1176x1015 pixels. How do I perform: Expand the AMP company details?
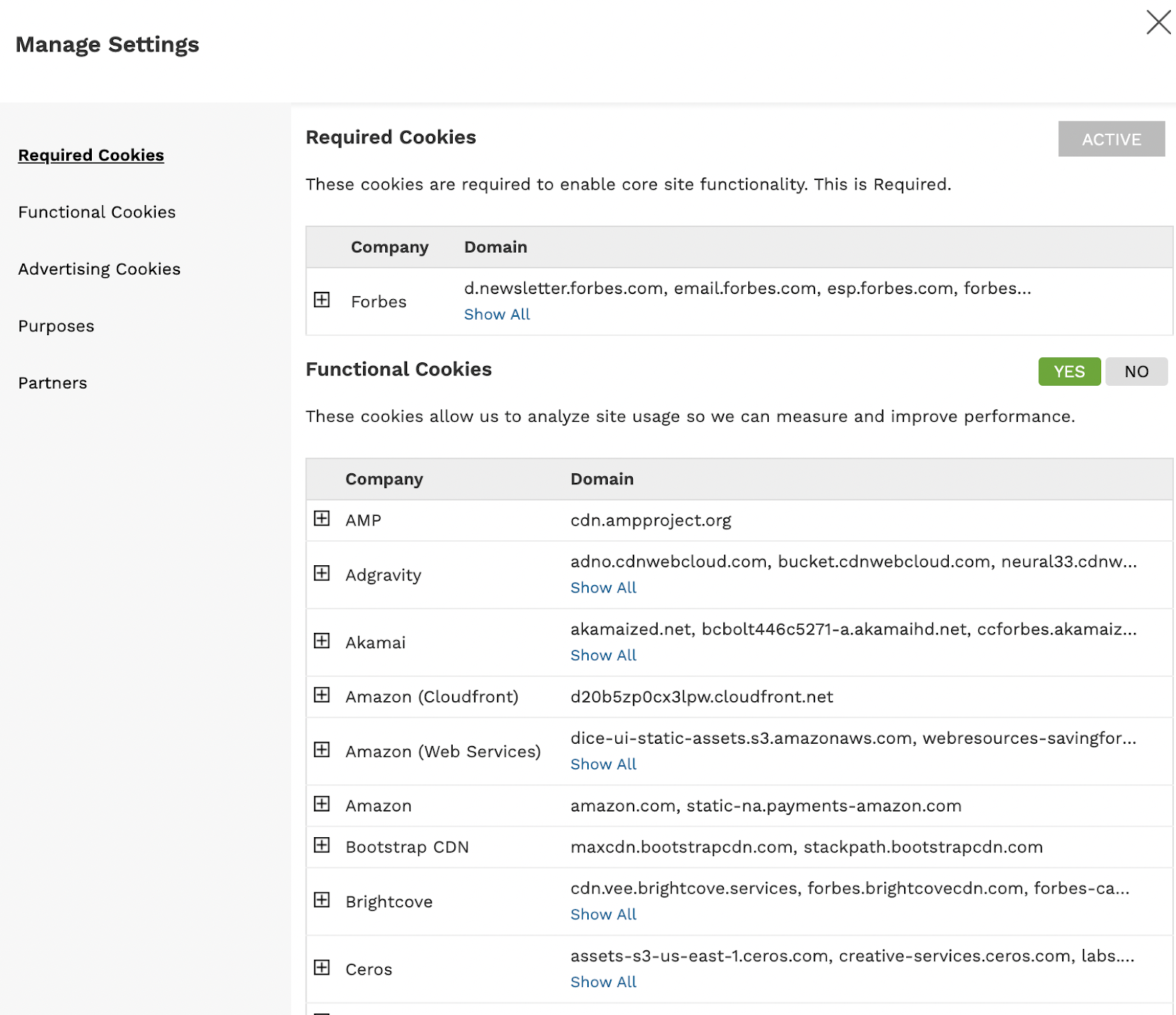(x=322, y=519)
